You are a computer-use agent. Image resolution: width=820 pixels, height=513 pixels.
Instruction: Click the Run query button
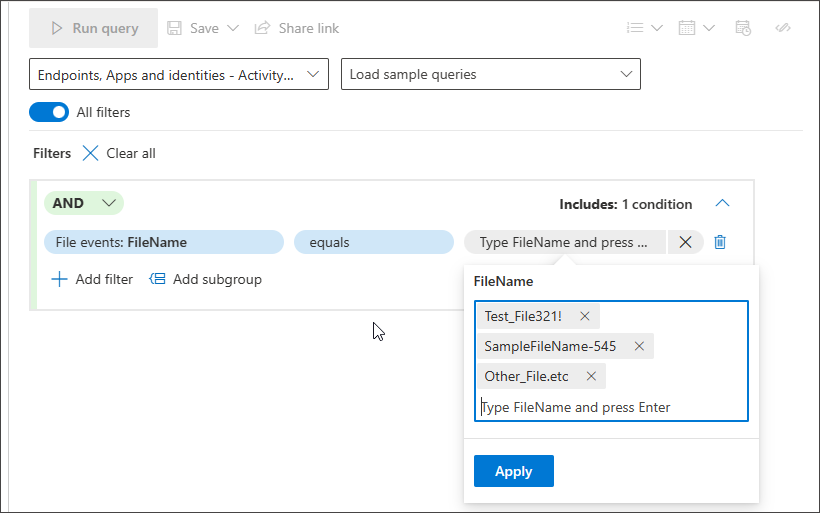tap(94, 28)
